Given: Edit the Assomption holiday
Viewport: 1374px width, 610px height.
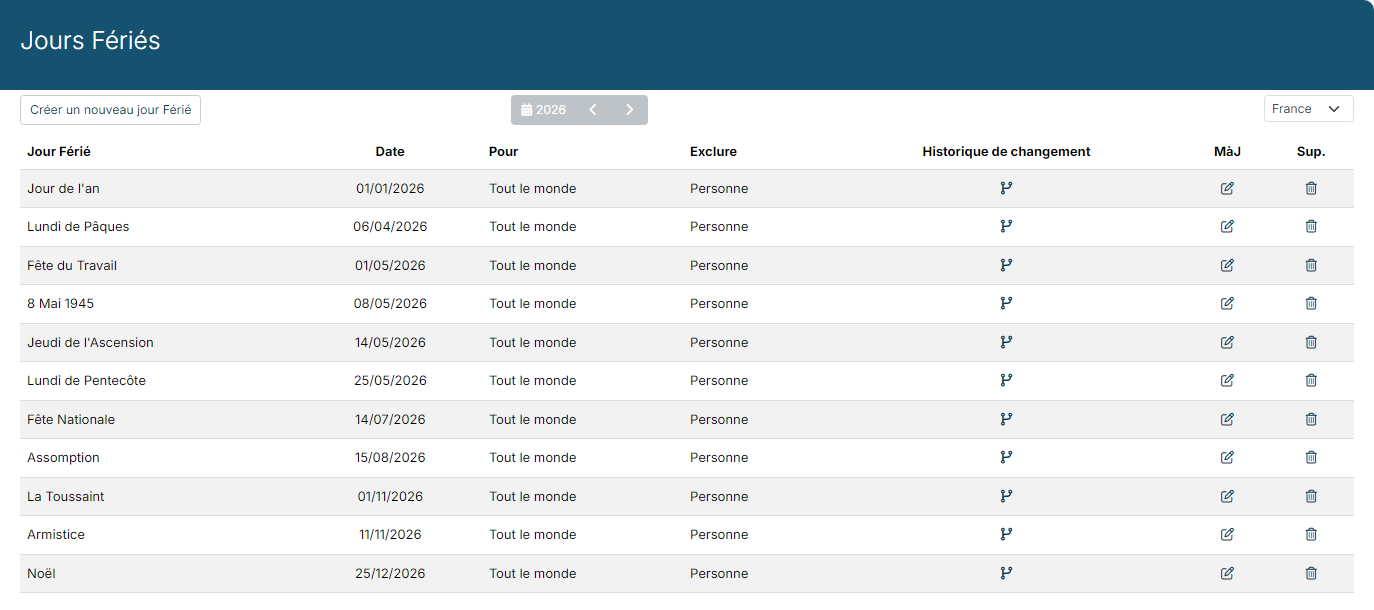Looking at the screenshot, I should pyautogui.click(x=1227, y=457).
